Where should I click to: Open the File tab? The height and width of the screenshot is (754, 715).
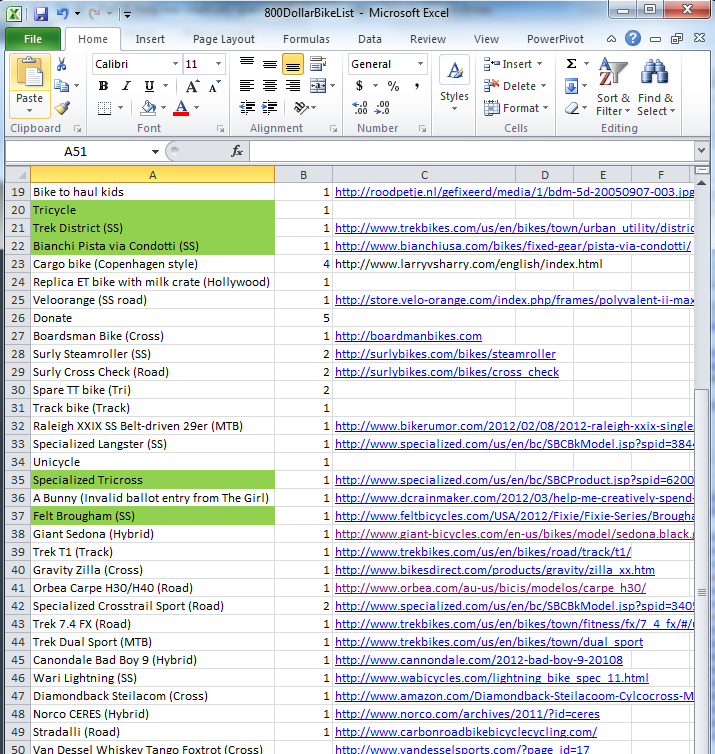33,39
